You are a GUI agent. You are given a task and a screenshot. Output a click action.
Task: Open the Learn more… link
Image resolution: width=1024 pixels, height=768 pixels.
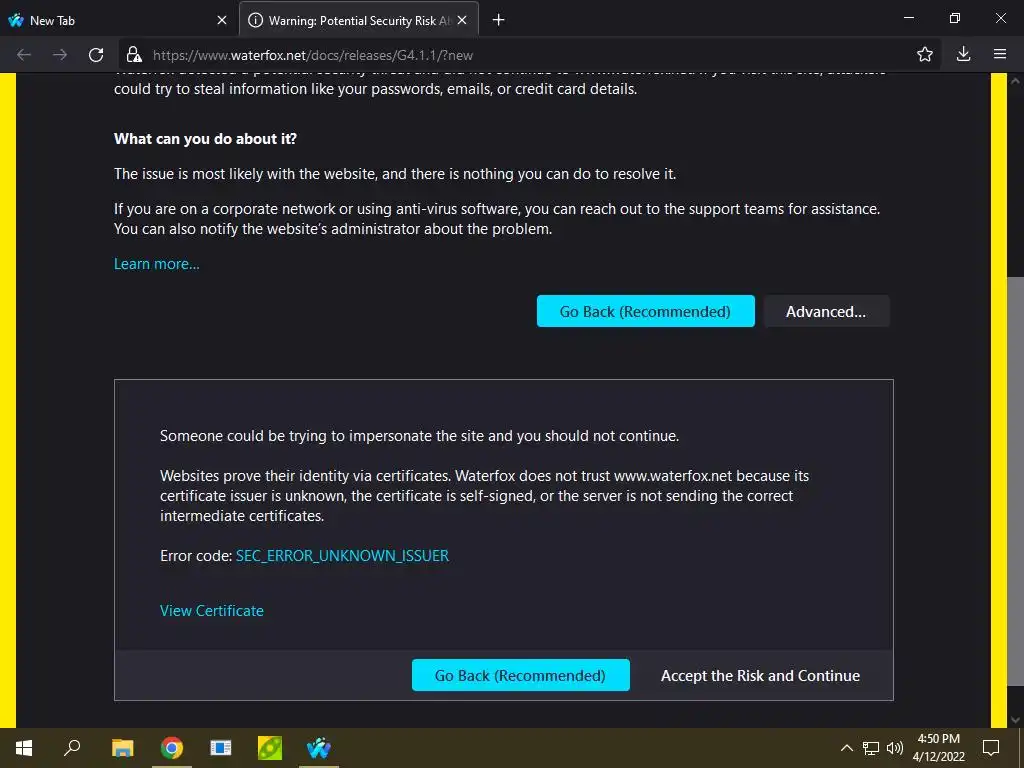(x=157, y=264)
